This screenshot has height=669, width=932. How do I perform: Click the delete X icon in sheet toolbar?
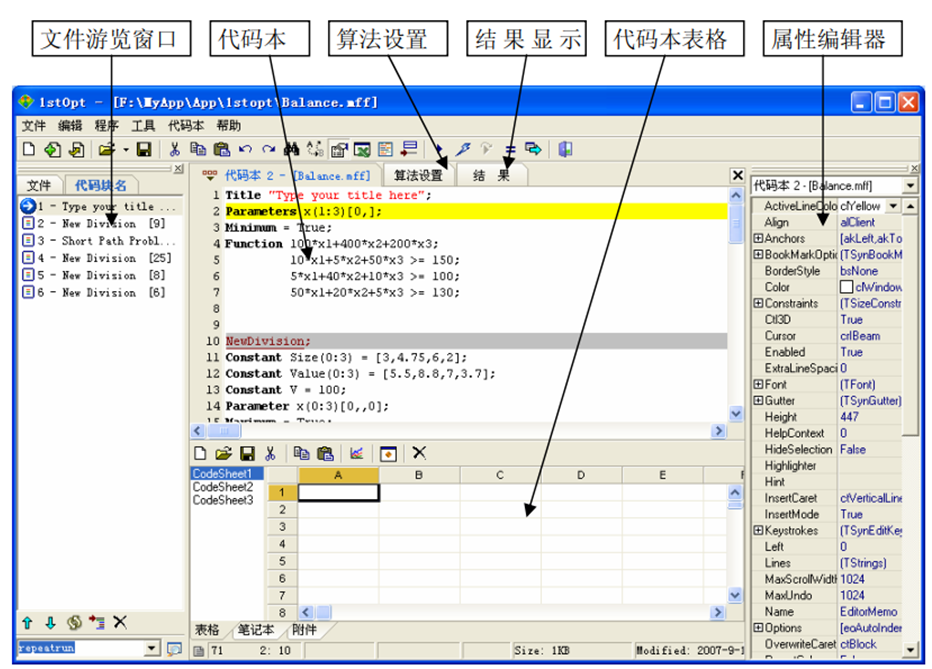pyautogui.click(x=419, y=453)
